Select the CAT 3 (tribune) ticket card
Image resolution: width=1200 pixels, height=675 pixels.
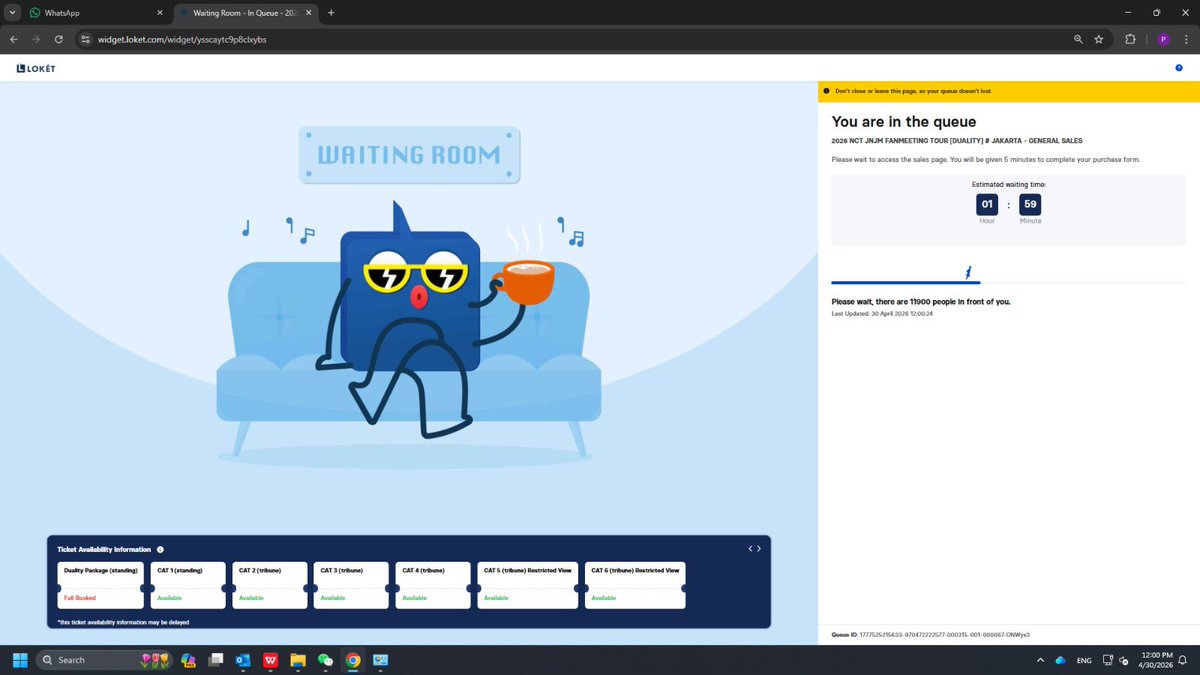[x=351, y=585]
